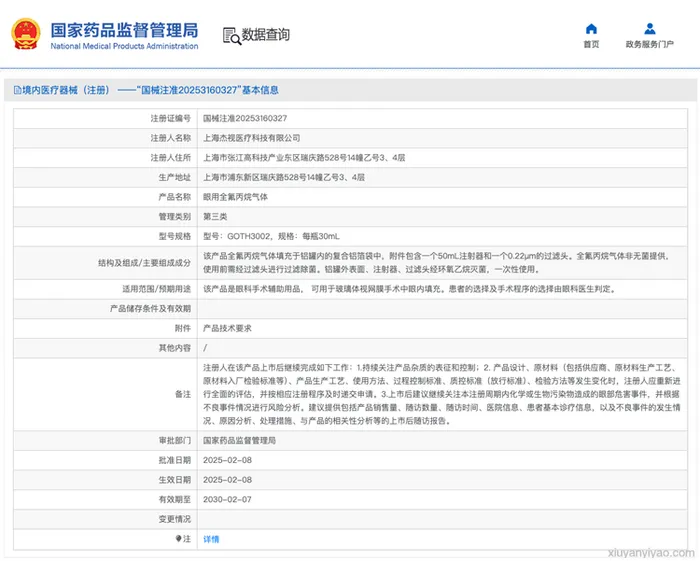Image resolution: width=700 pixels, height=561 pixels.
Task: Click the 国家药品监督管理局 site title
Action: coord(125,30)
